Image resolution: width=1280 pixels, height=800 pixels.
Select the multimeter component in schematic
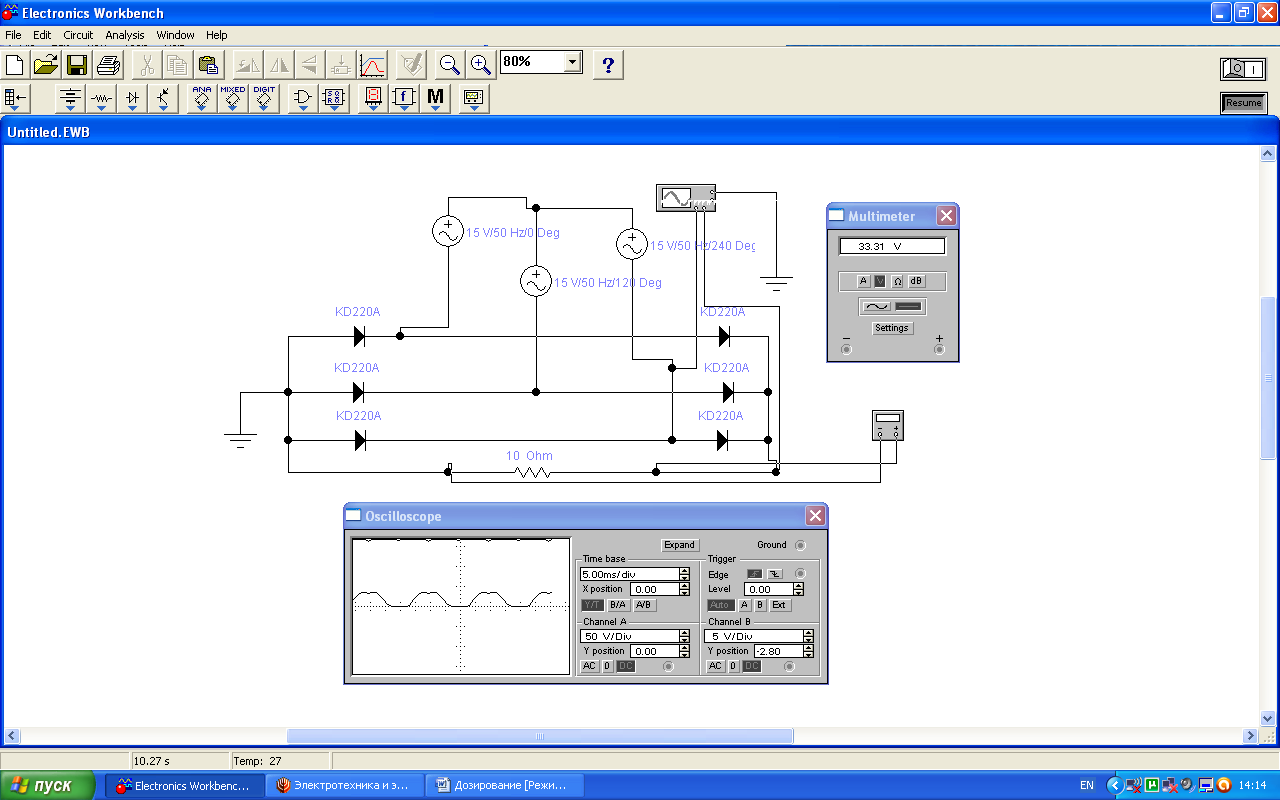[888, 425]
